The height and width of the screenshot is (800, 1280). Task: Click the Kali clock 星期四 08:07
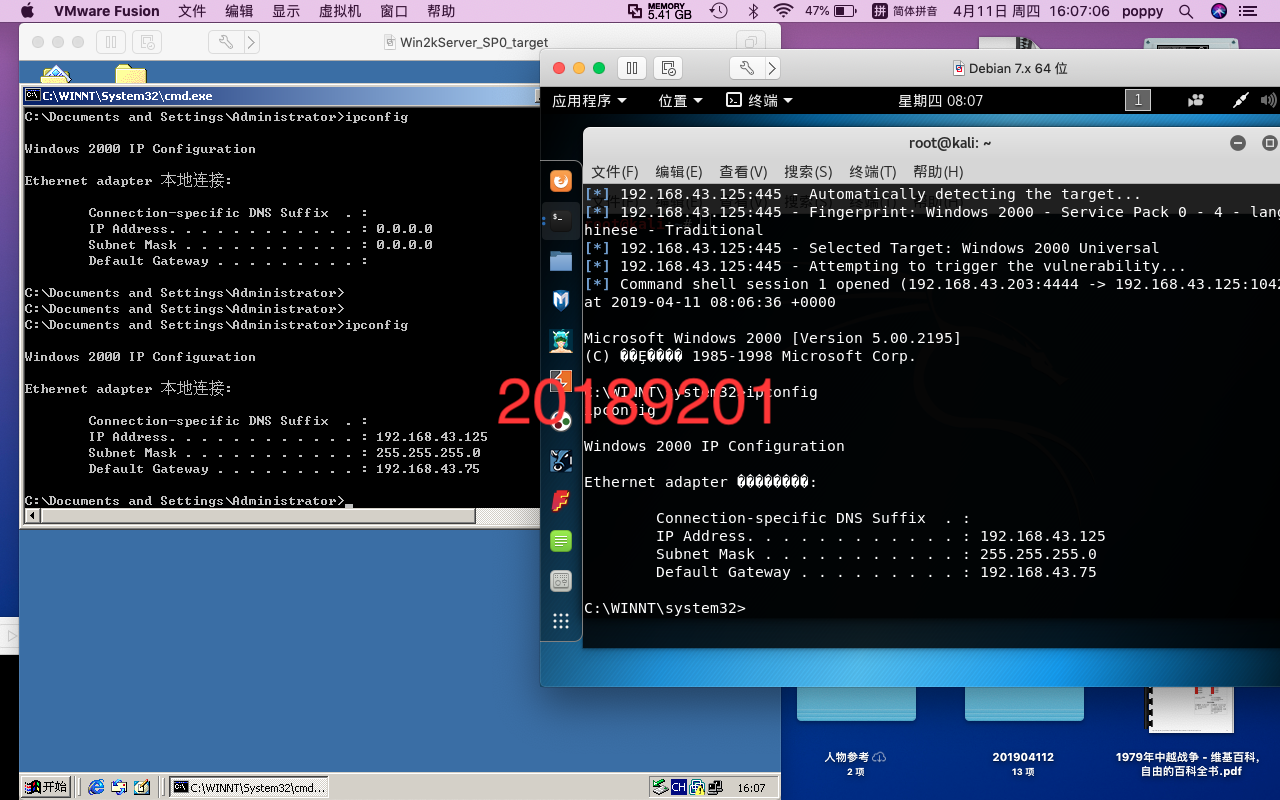940,100
